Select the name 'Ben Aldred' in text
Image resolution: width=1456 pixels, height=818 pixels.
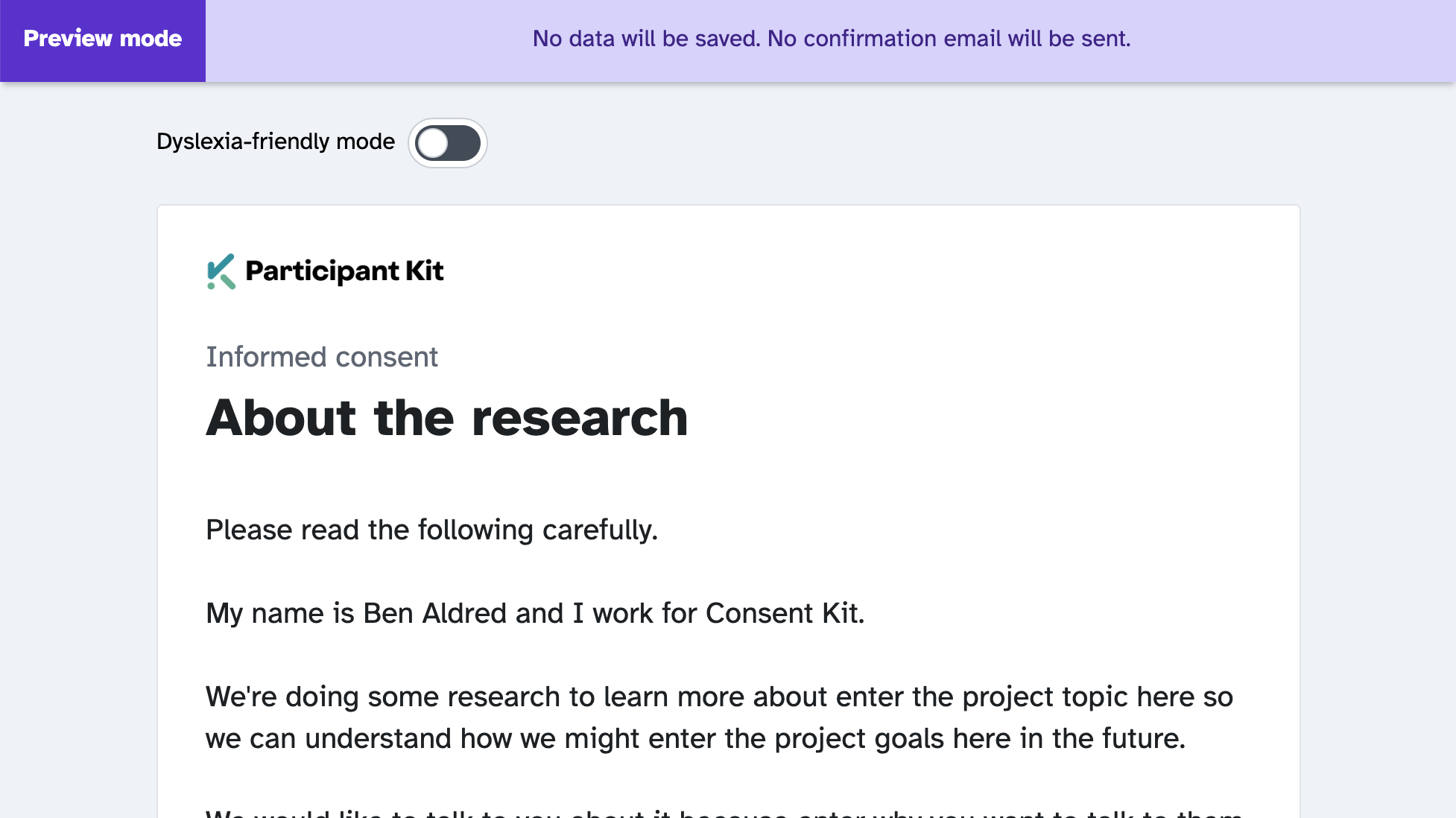(x=434, y=613)
